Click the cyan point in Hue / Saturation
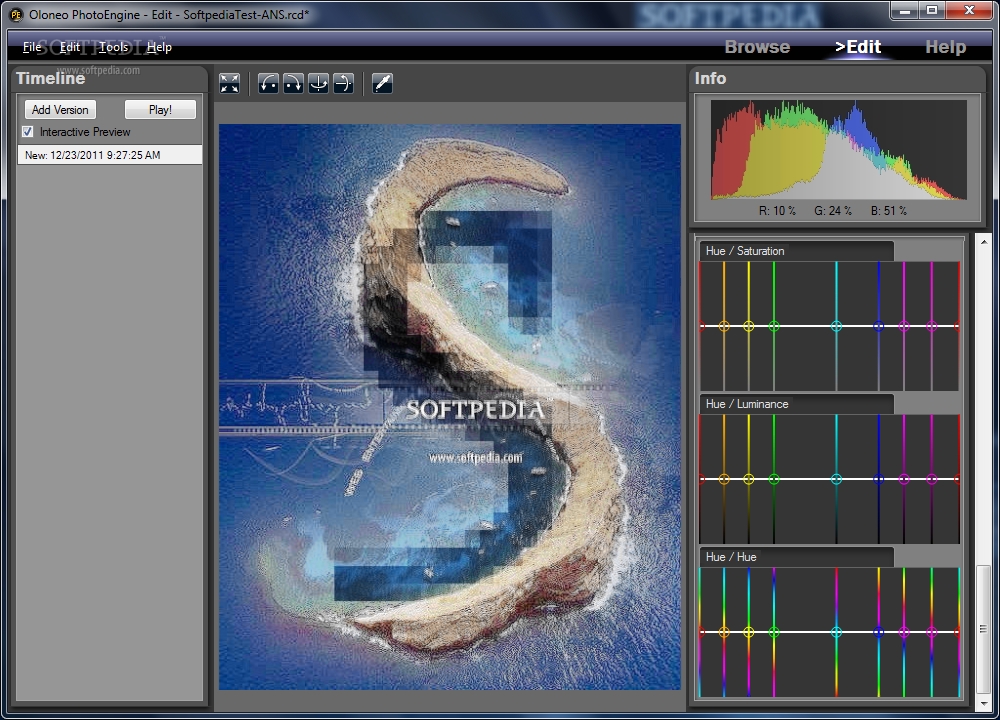The height and width of the screenshot is (720, 1000). point(836,326)
